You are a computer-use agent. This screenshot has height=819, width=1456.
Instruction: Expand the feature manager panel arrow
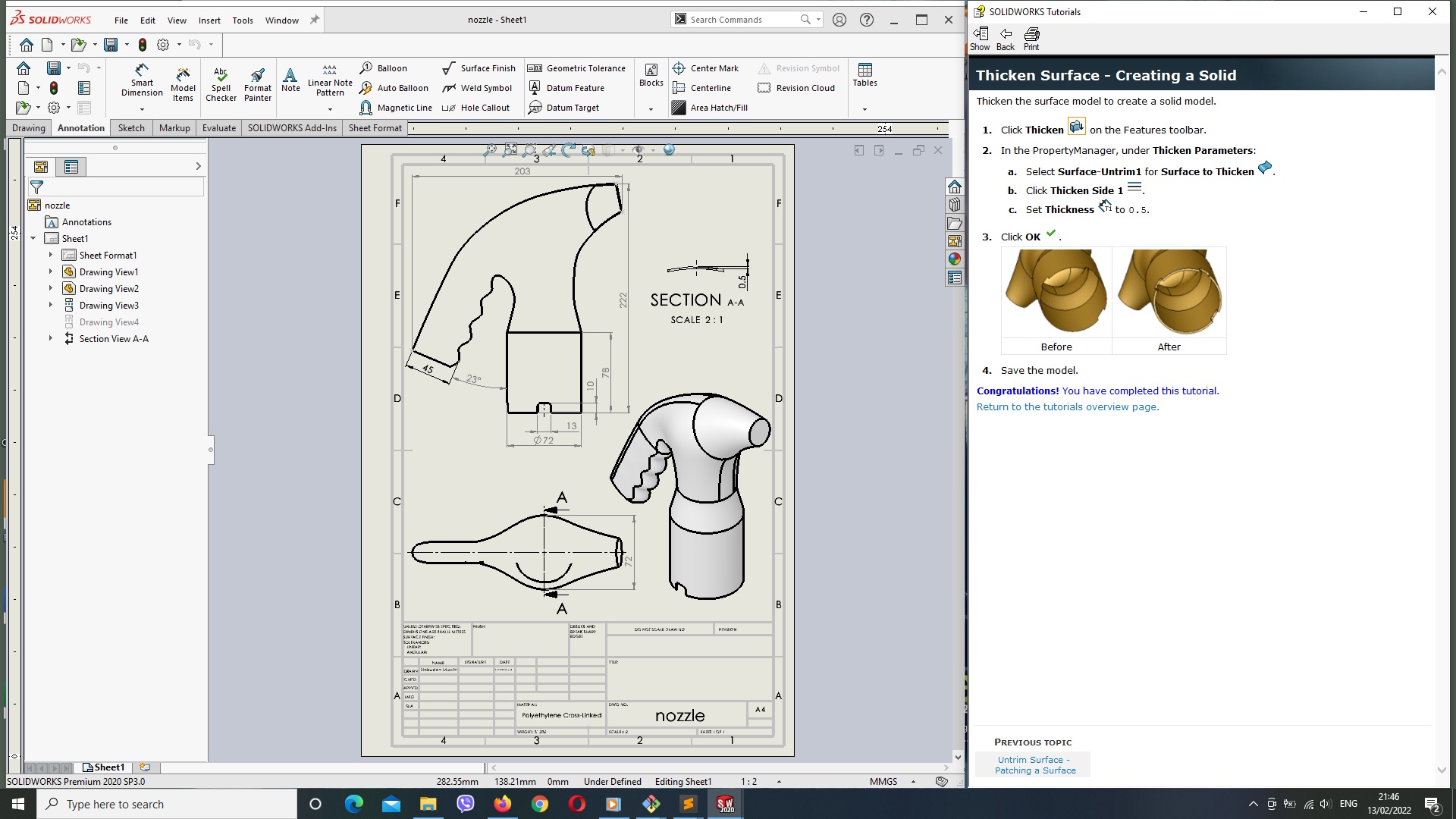pos(198,166)
